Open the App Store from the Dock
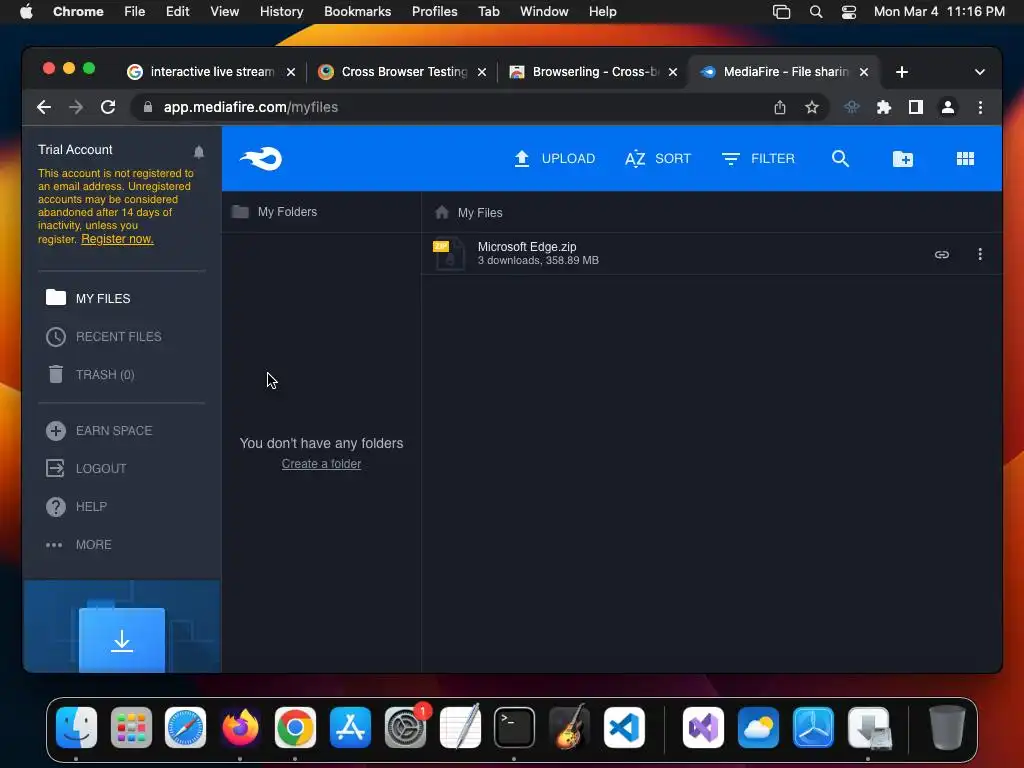 350,728
